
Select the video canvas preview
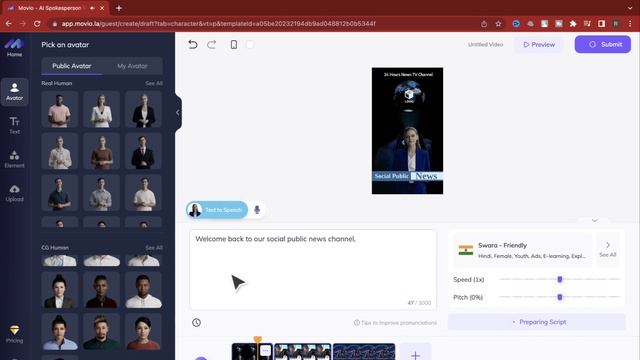point(407,131)
